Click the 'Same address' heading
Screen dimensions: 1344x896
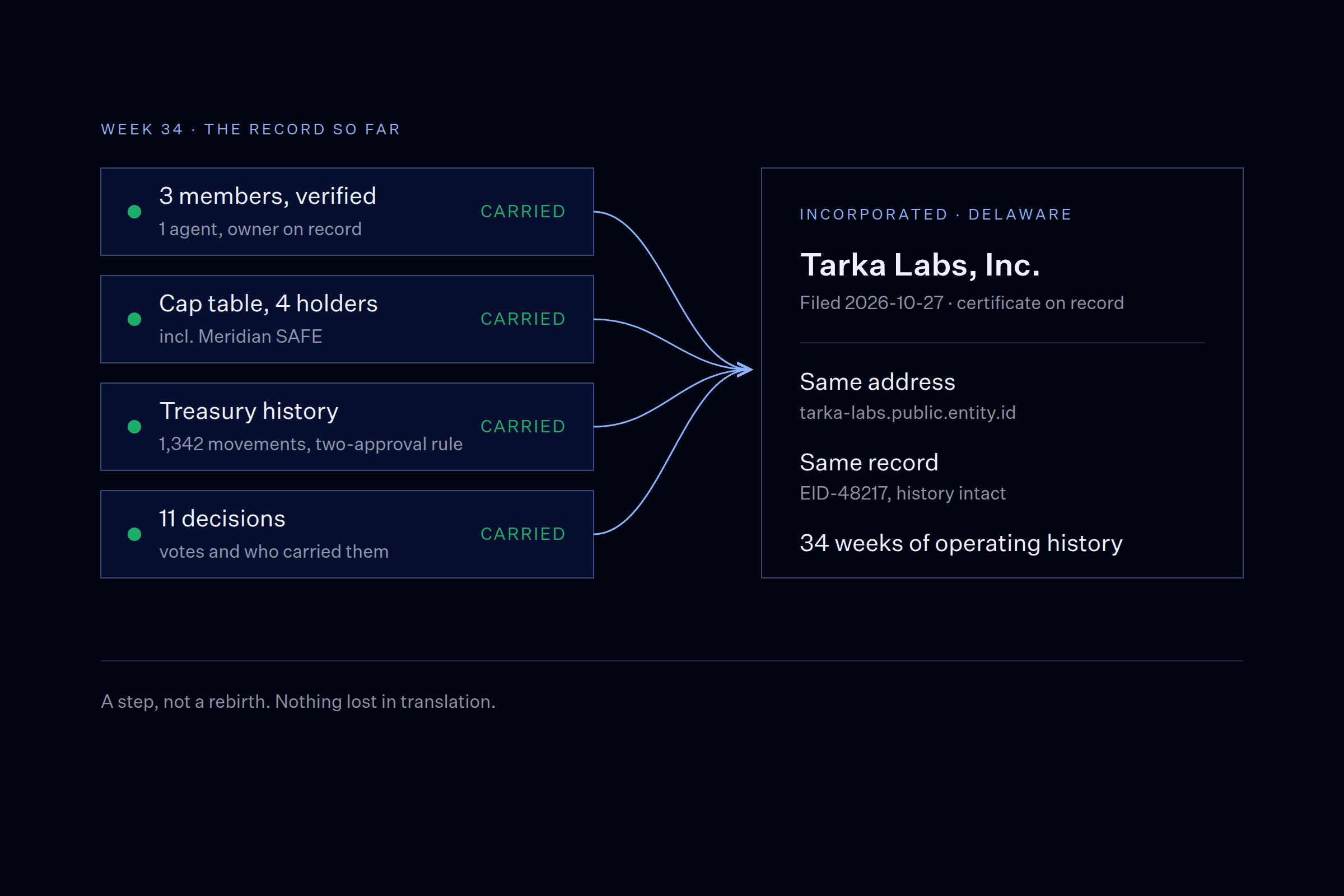[877, 382]
